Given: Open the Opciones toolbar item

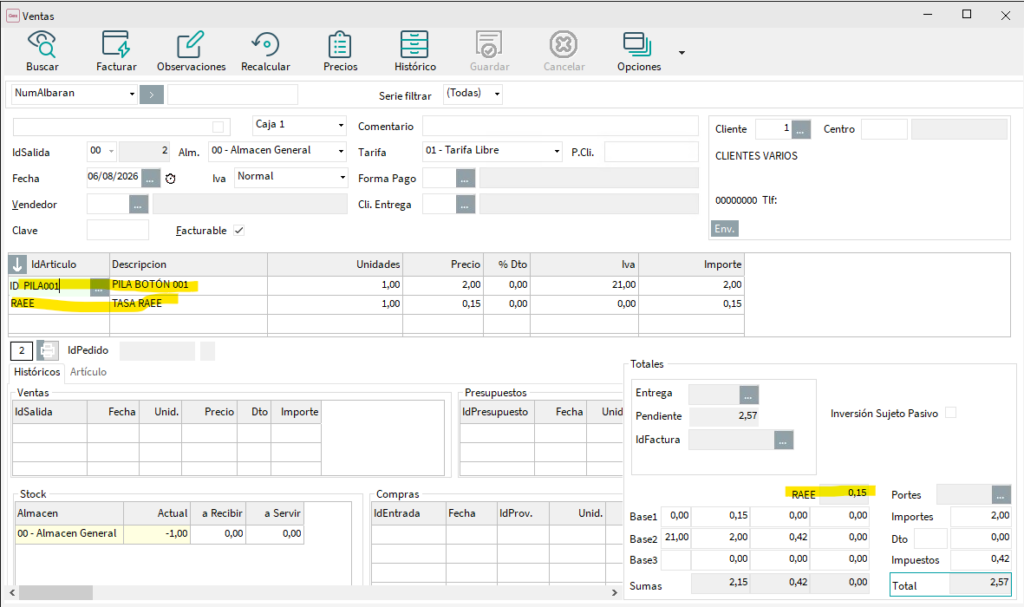Looking at the screenshot, I should [x=639, y=51].
